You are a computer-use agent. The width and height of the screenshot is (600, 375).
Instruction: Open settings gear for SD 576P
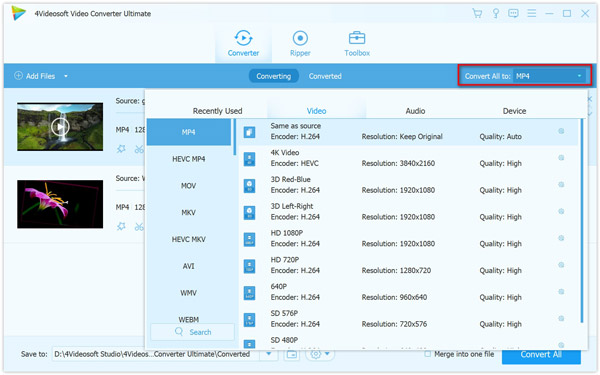coord(561,318)
